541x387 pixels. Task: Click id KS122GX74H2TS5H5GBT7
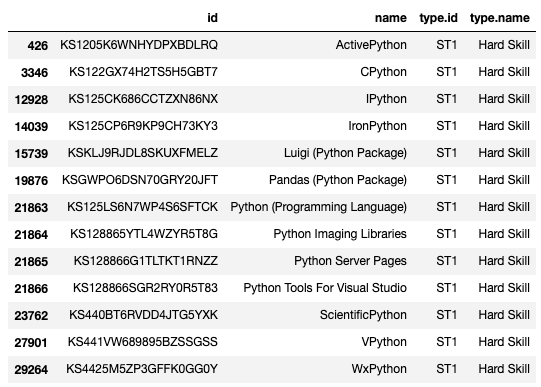click(x=143, y=72)
